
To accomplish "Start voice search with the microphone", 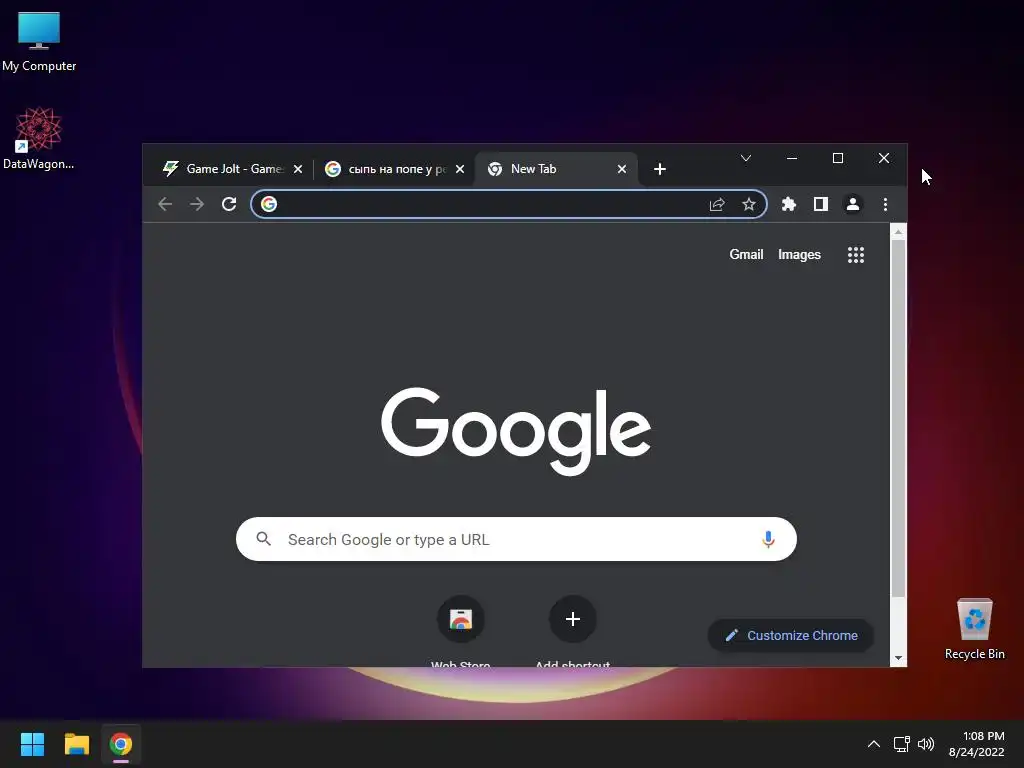I will click(768, 539).
